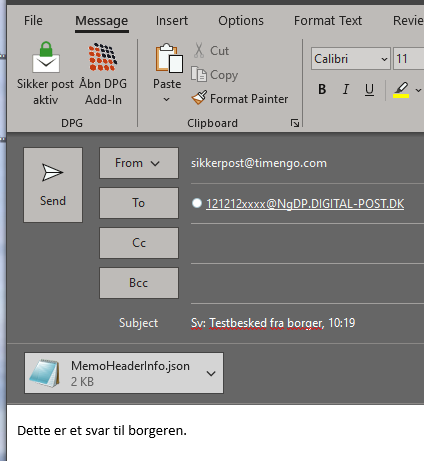Switch to the Insert tab
Viewport: 424px width, 461px height.
172,21
